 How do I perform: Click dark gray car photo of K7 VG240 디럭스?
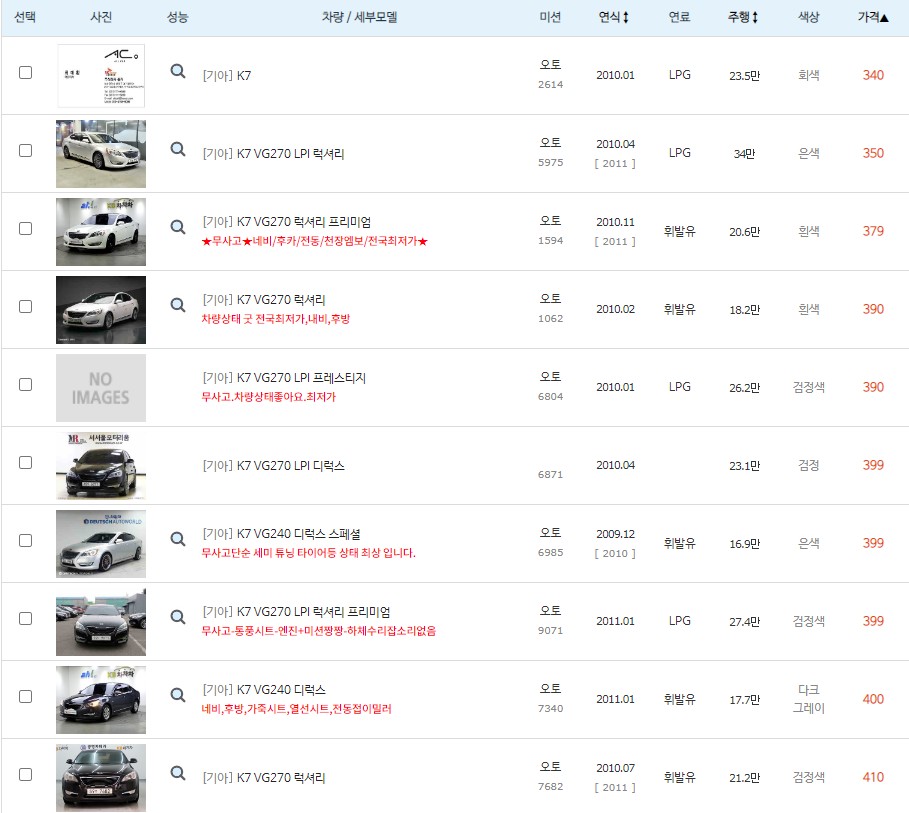click(x=101, y=700)
